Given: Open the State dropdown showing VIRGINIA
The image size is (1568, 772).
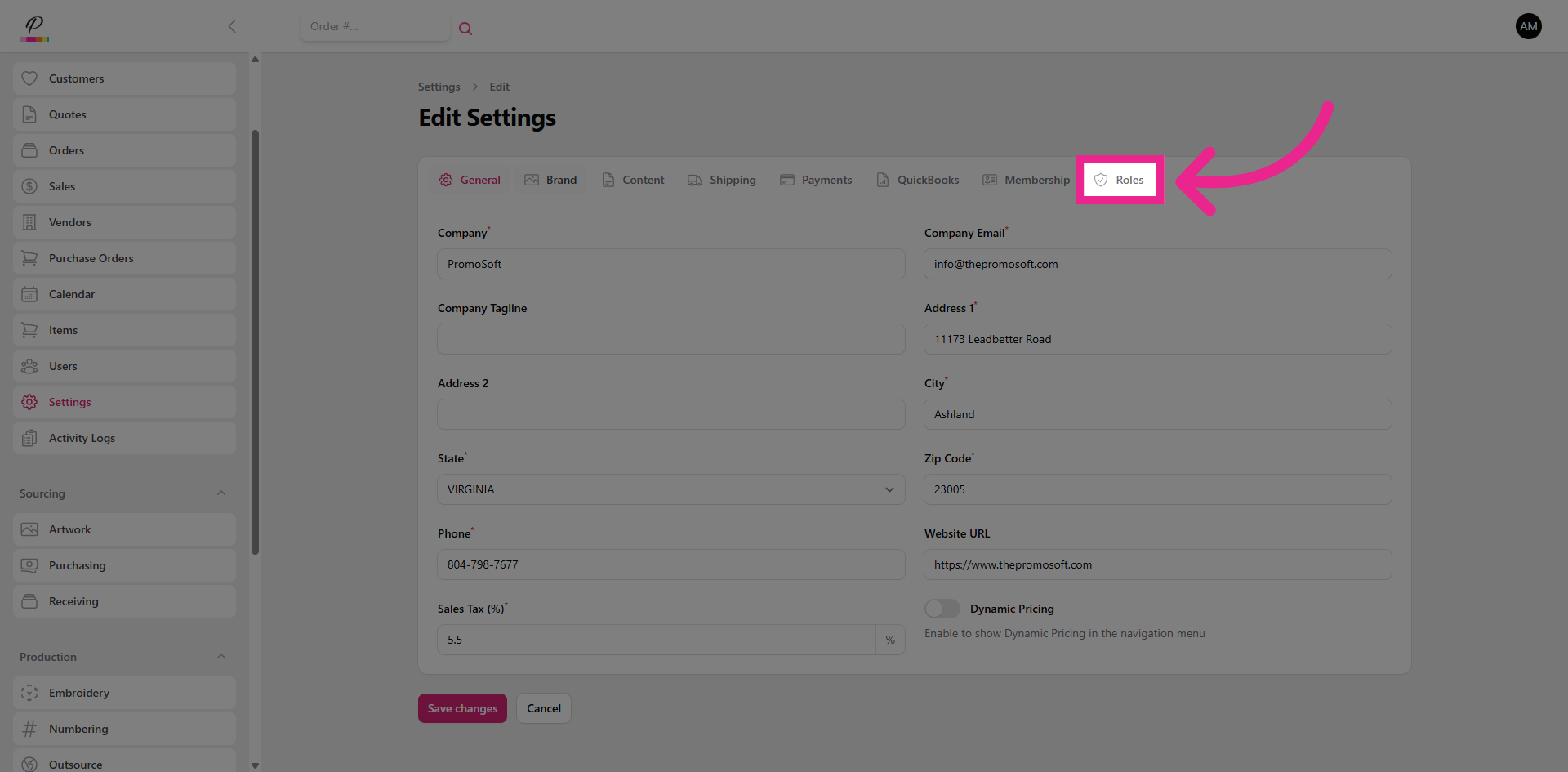Looking at the screenshot, I should [x=670, y=489].
